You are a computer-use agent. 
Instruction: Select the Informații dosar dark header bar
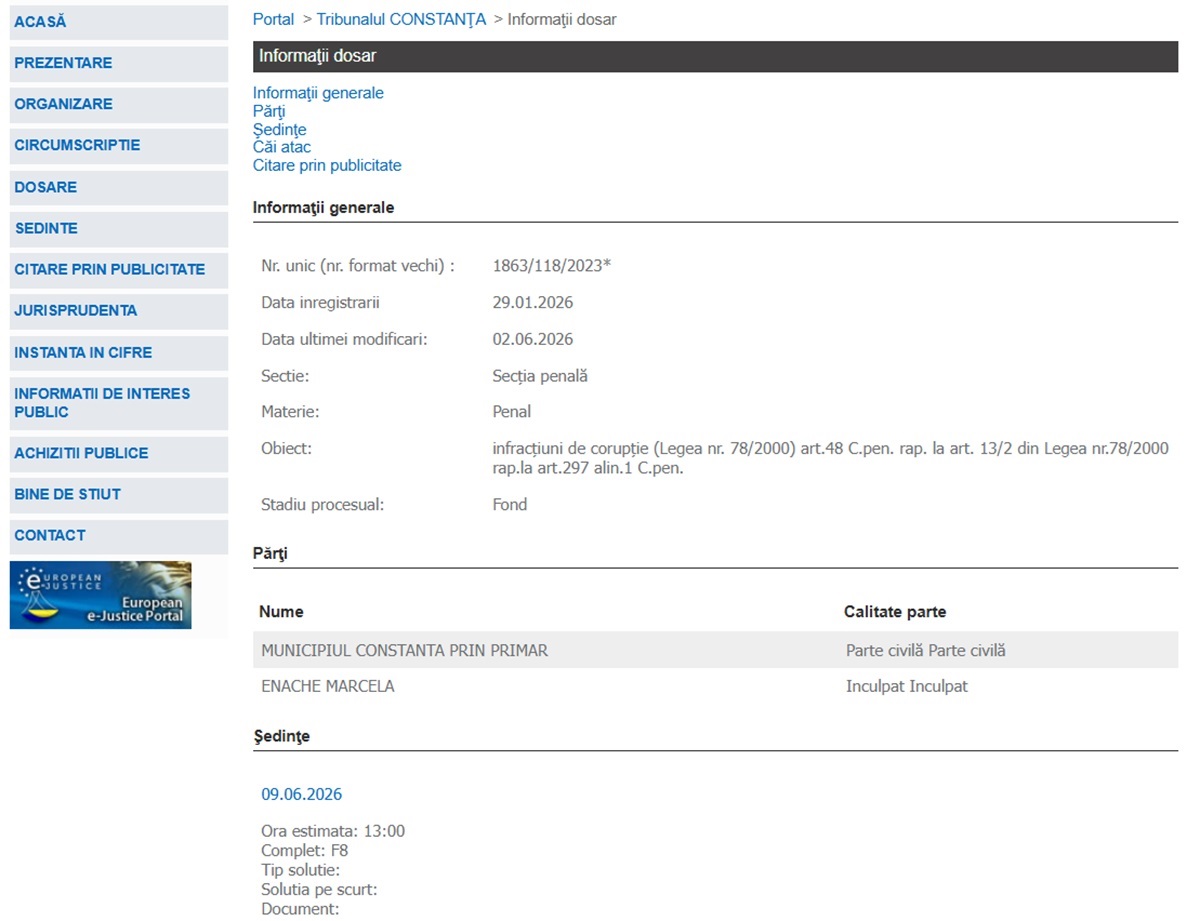pos(715,57)
